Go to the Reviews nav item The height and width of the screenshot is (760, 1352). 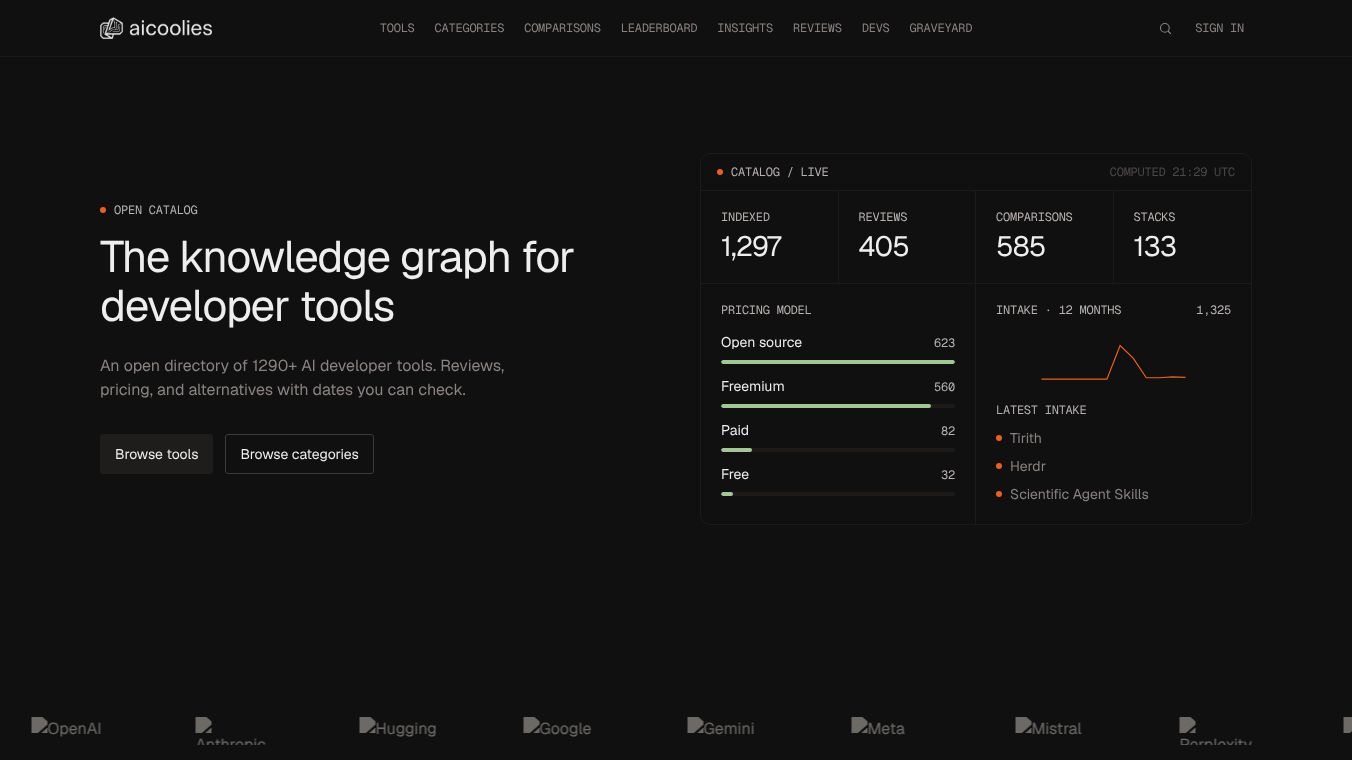tap(817, 28)
